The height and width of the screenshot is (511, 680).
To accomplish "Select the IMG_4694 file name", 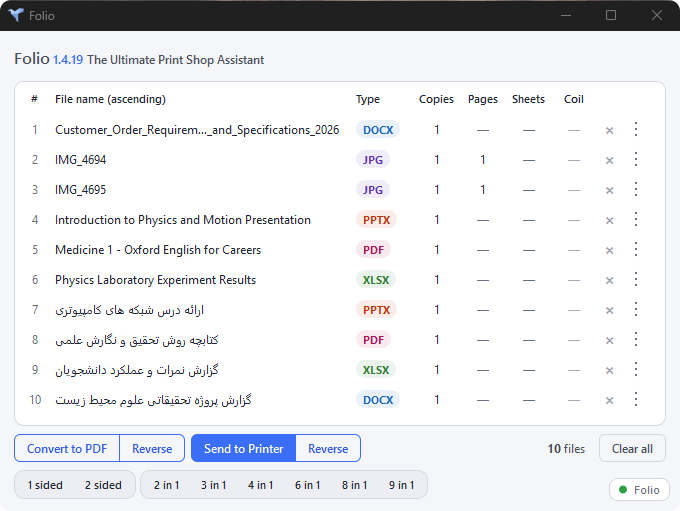I will (x=80, y=160).
